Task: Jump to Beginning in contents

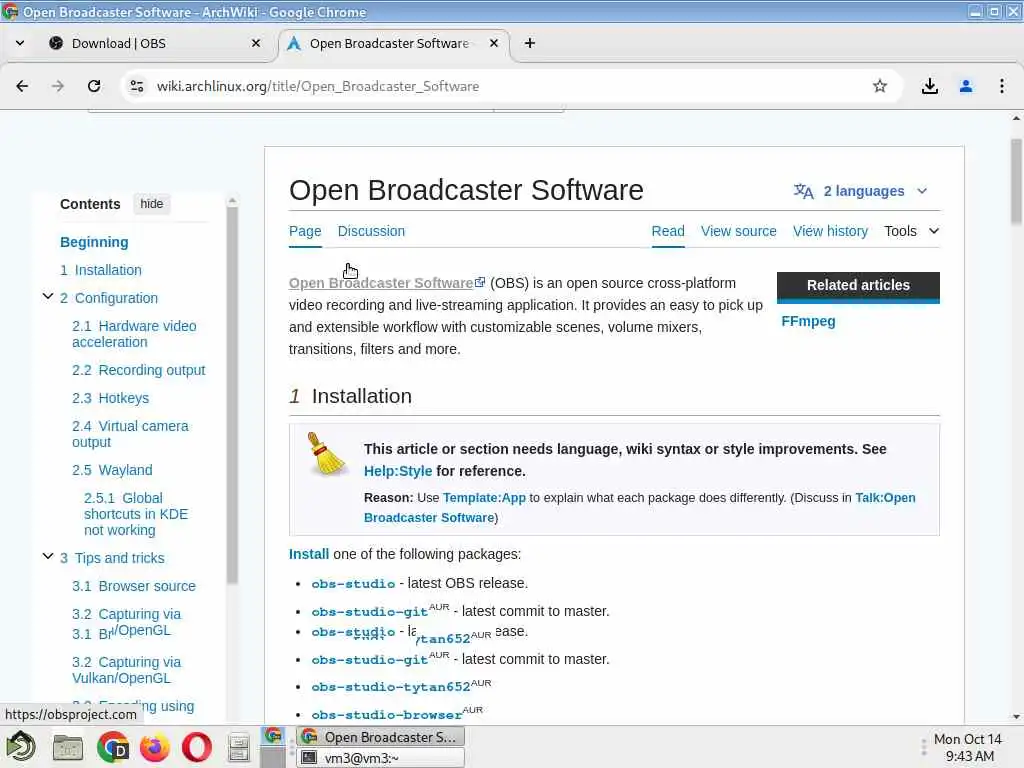Action: point(94,242)
